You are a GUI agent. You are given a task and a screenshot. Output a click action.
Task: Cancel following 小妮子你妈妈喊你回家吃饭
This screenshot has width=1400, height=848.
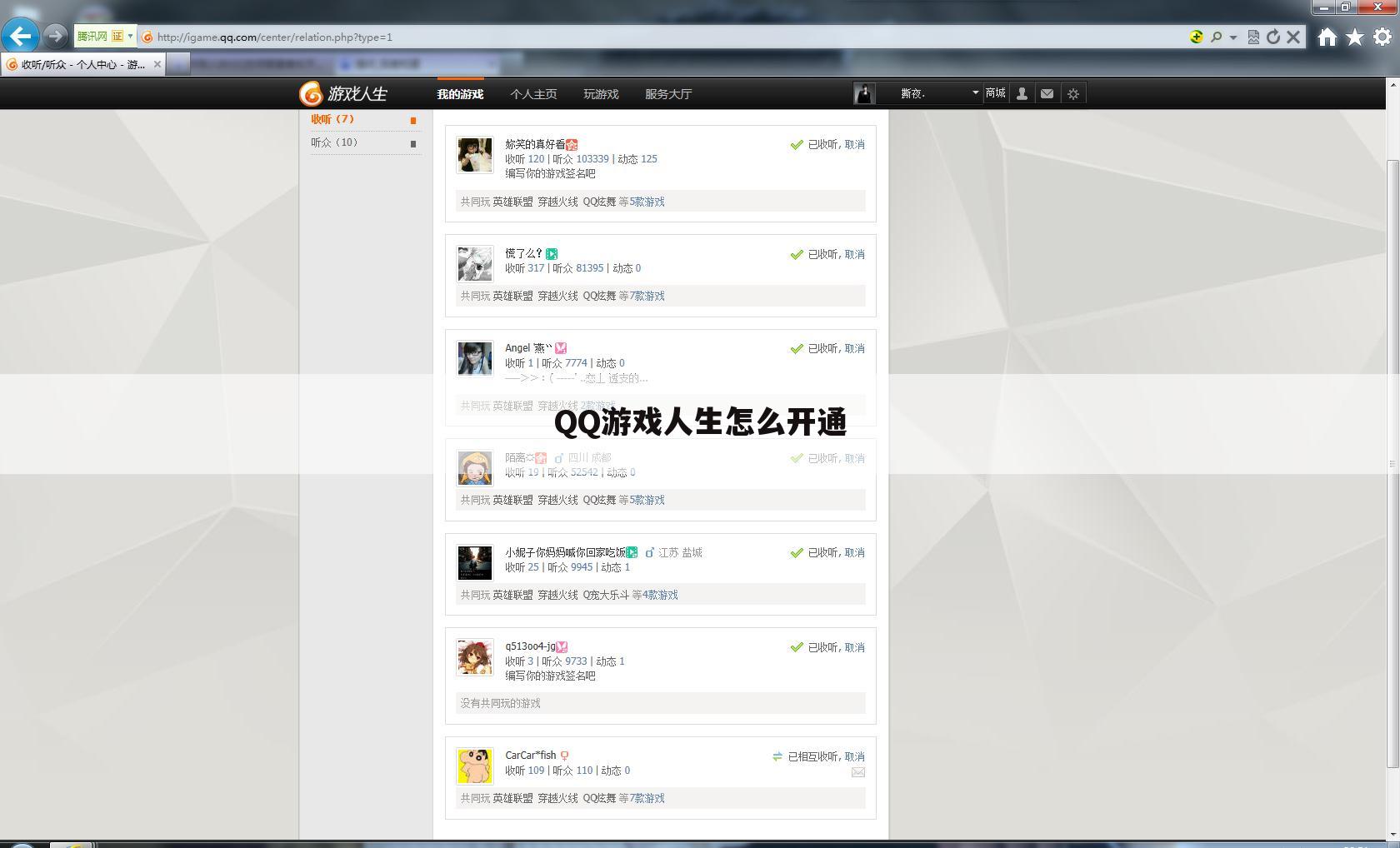point(855,552)
